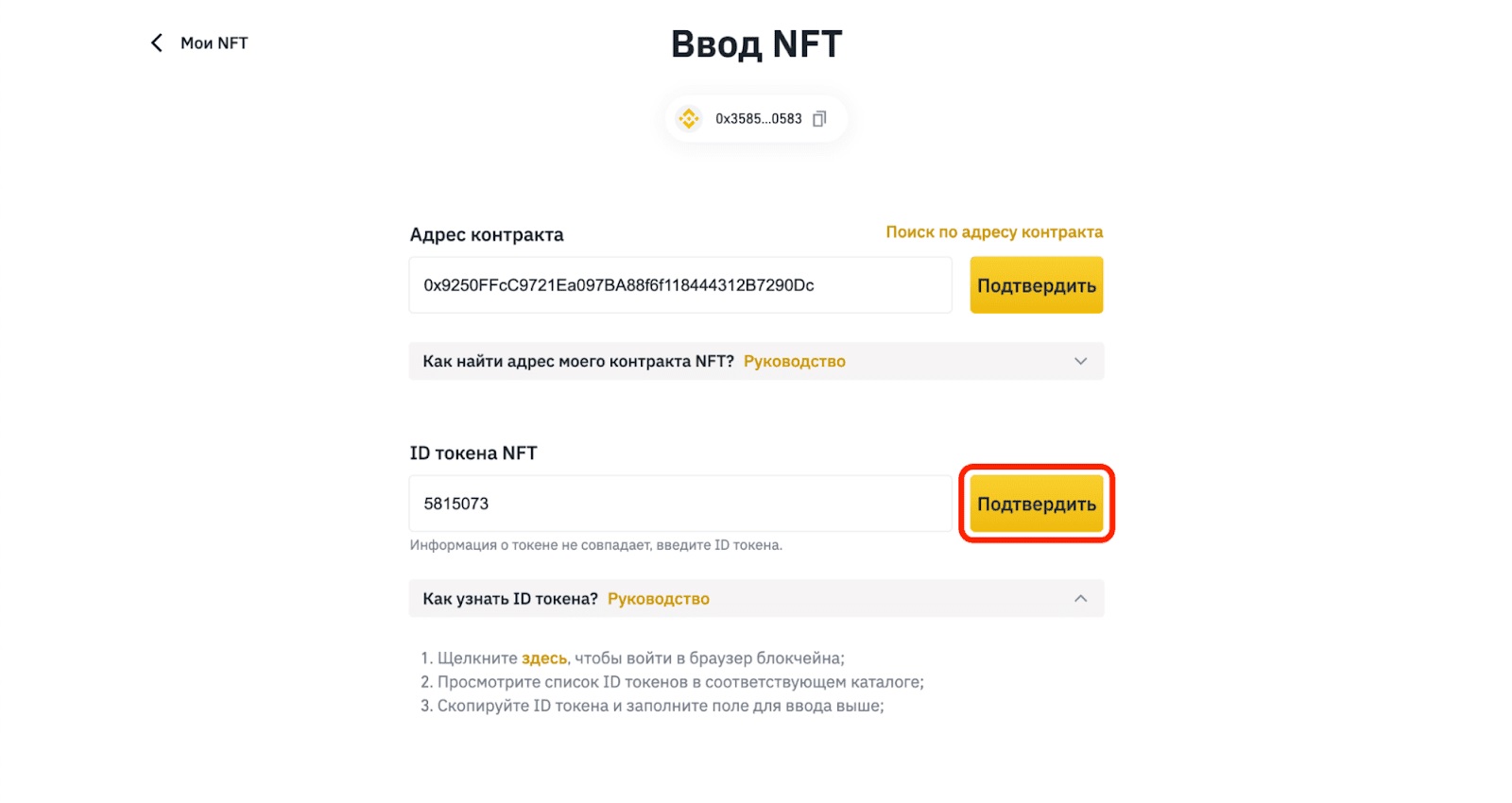
Task: Click the back arrow beside Мои NFT
Action: [x=156, y=43]
